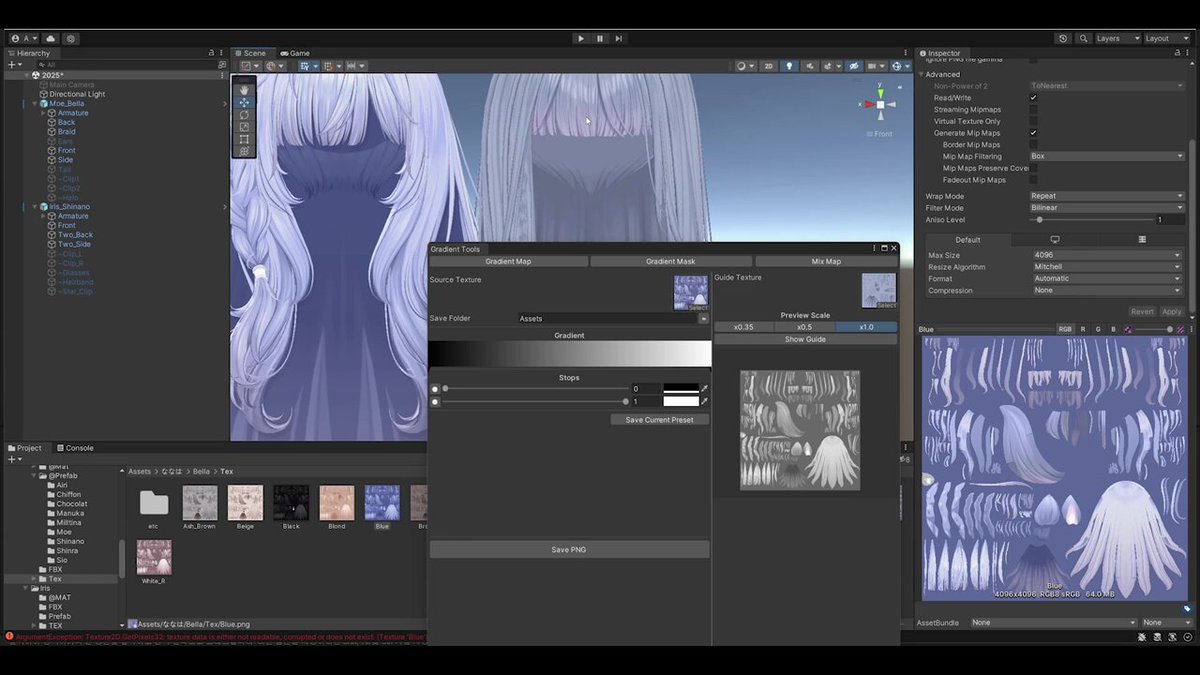Click the Step frame button
The image size is (1200, 675).
coord(619,38)
